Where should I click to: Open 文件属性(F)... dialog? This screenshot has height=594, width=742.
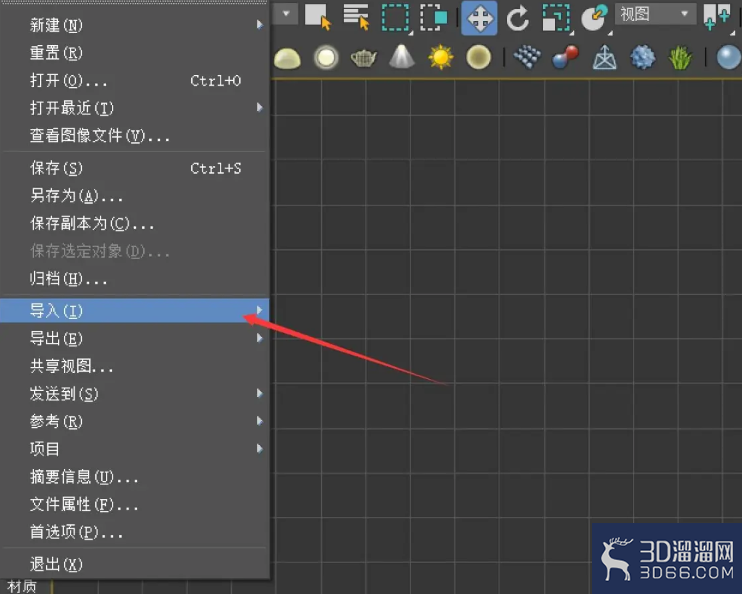coord(135,504)
